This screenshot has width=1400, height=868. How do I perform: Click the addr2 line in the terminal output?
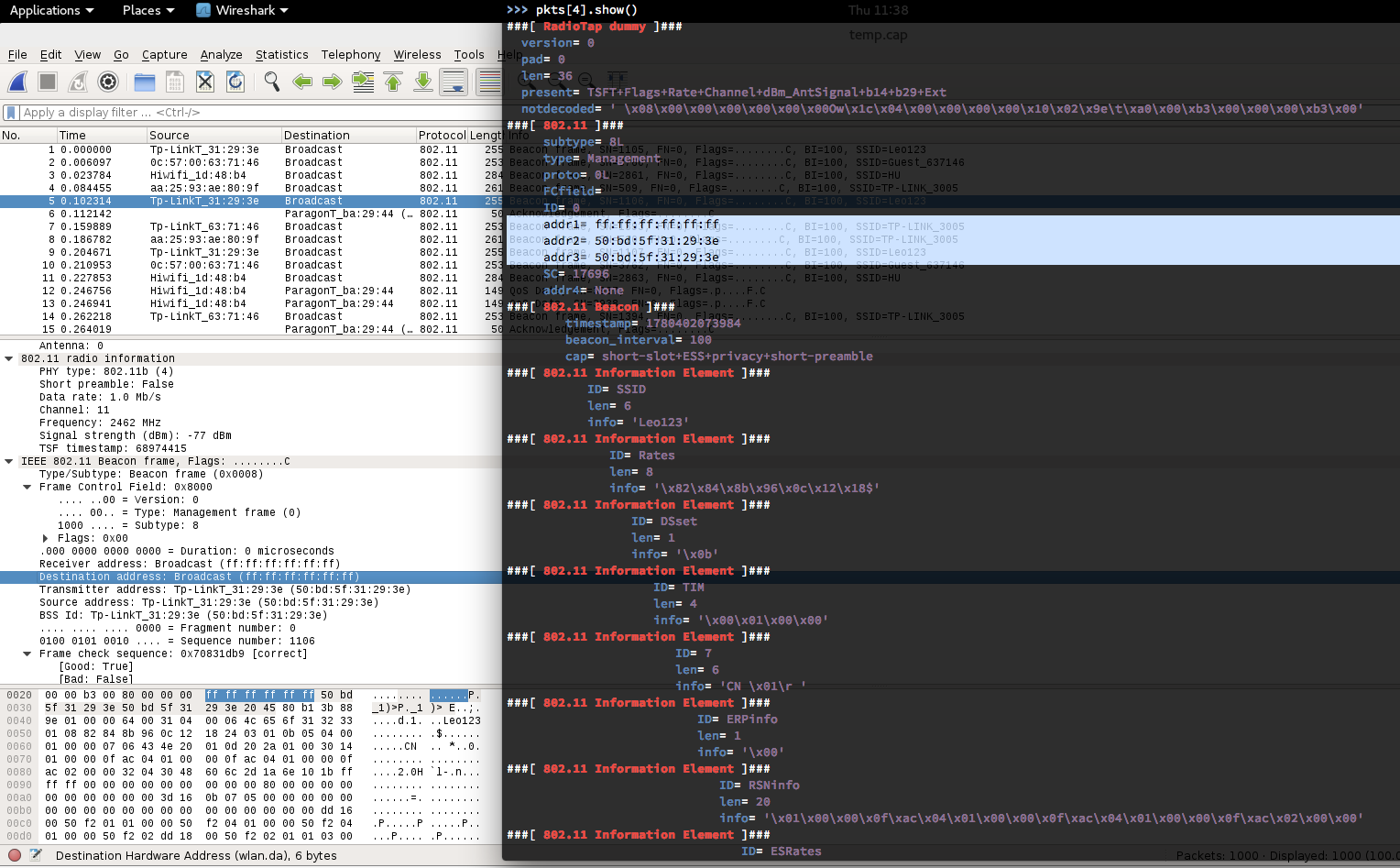click(x=631, y=240)
